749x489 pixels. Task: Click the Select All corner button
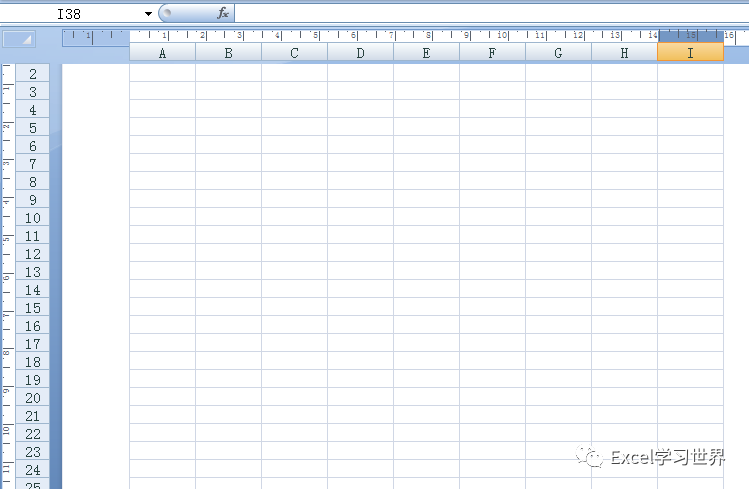point(20,39)
